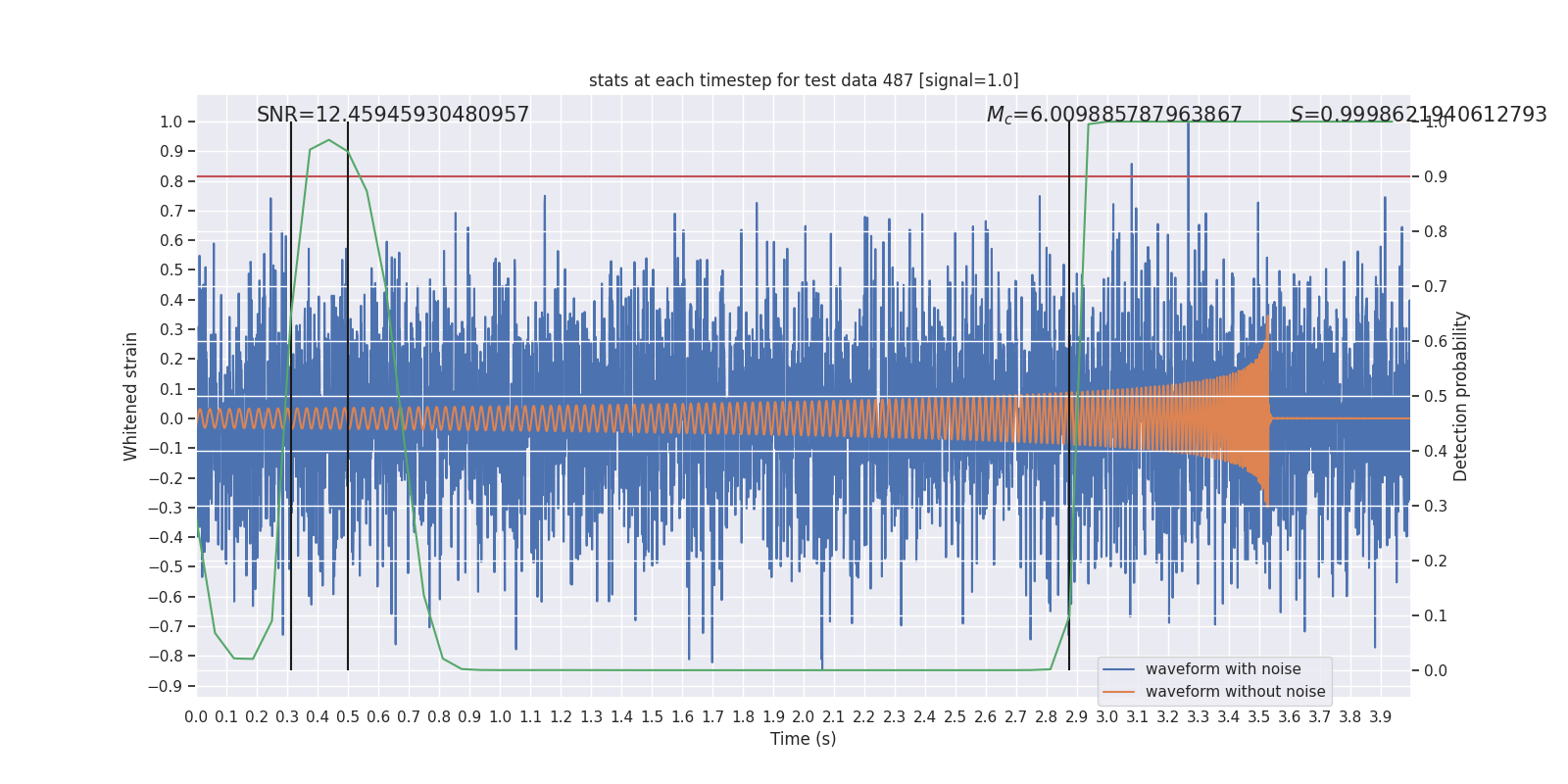Click the 0.5 tick on detection probability axis
Viewport: 1568px width, 784px height.
tap(1436, 396)
